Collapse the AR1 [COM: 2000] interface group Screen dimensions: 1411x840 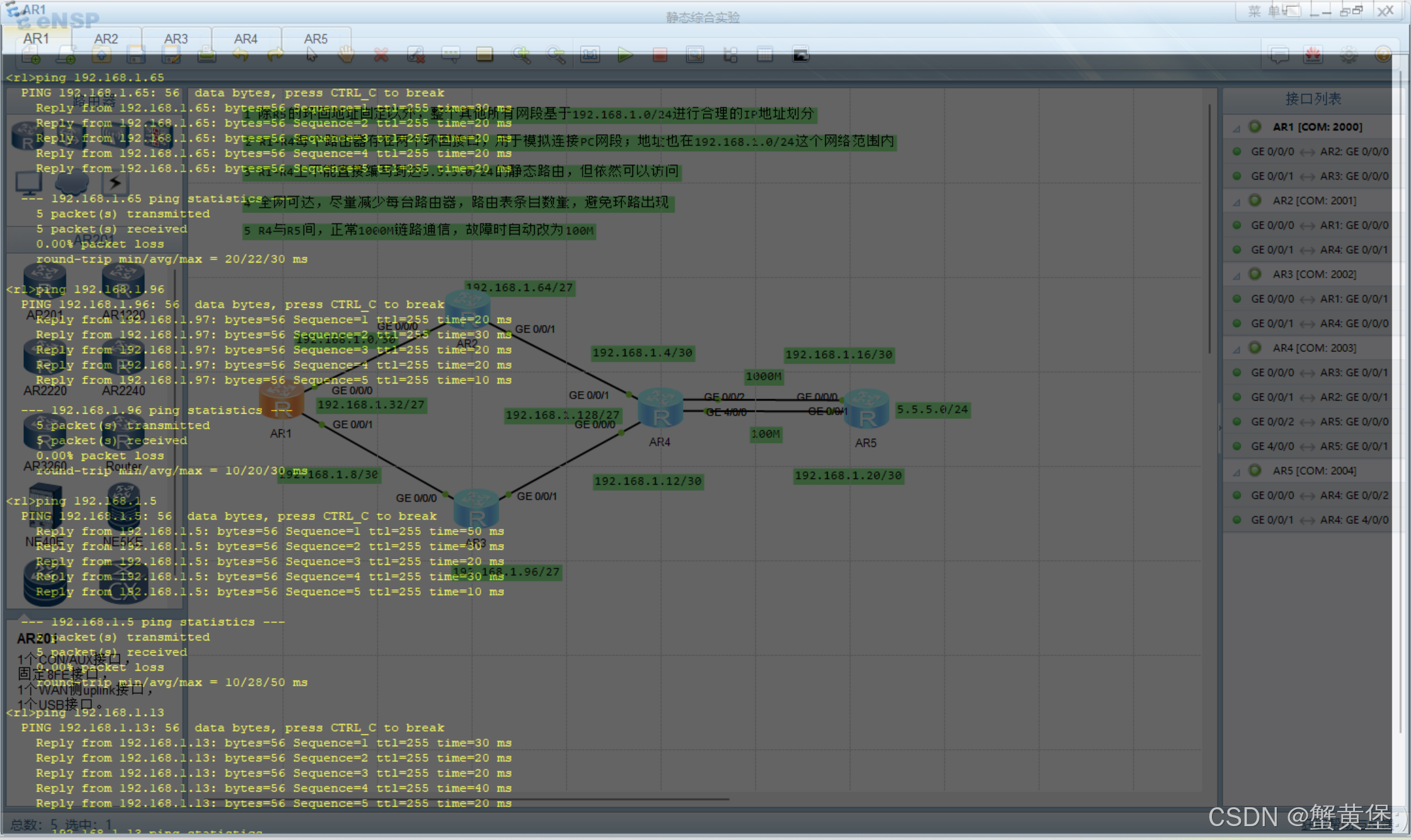click(x=1236, y=128)
